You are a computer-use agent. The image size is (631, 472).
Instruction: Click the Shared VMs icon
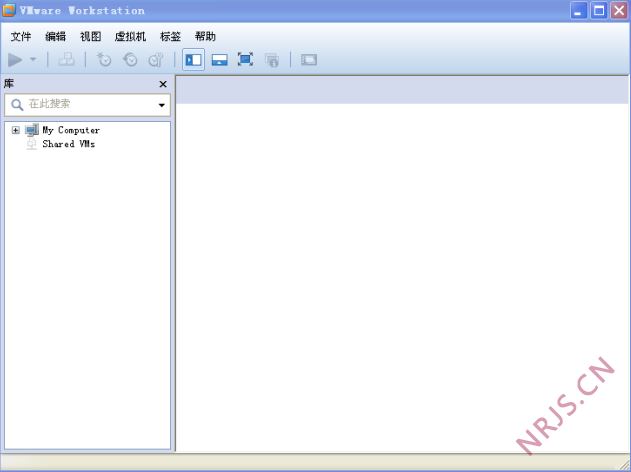tap(31, 144)
